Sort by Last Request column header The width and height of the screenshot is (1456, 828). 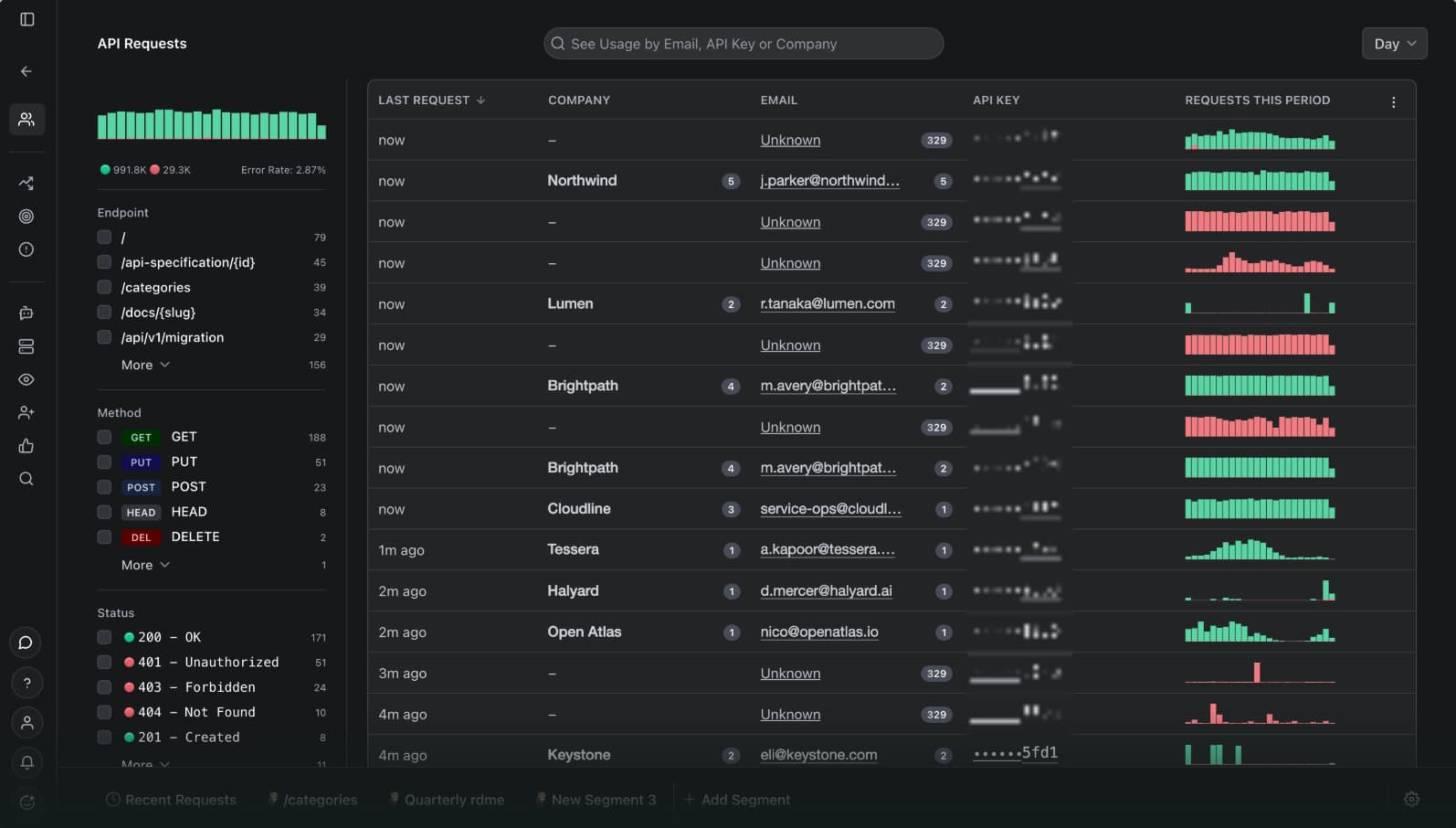coord(431,100)
